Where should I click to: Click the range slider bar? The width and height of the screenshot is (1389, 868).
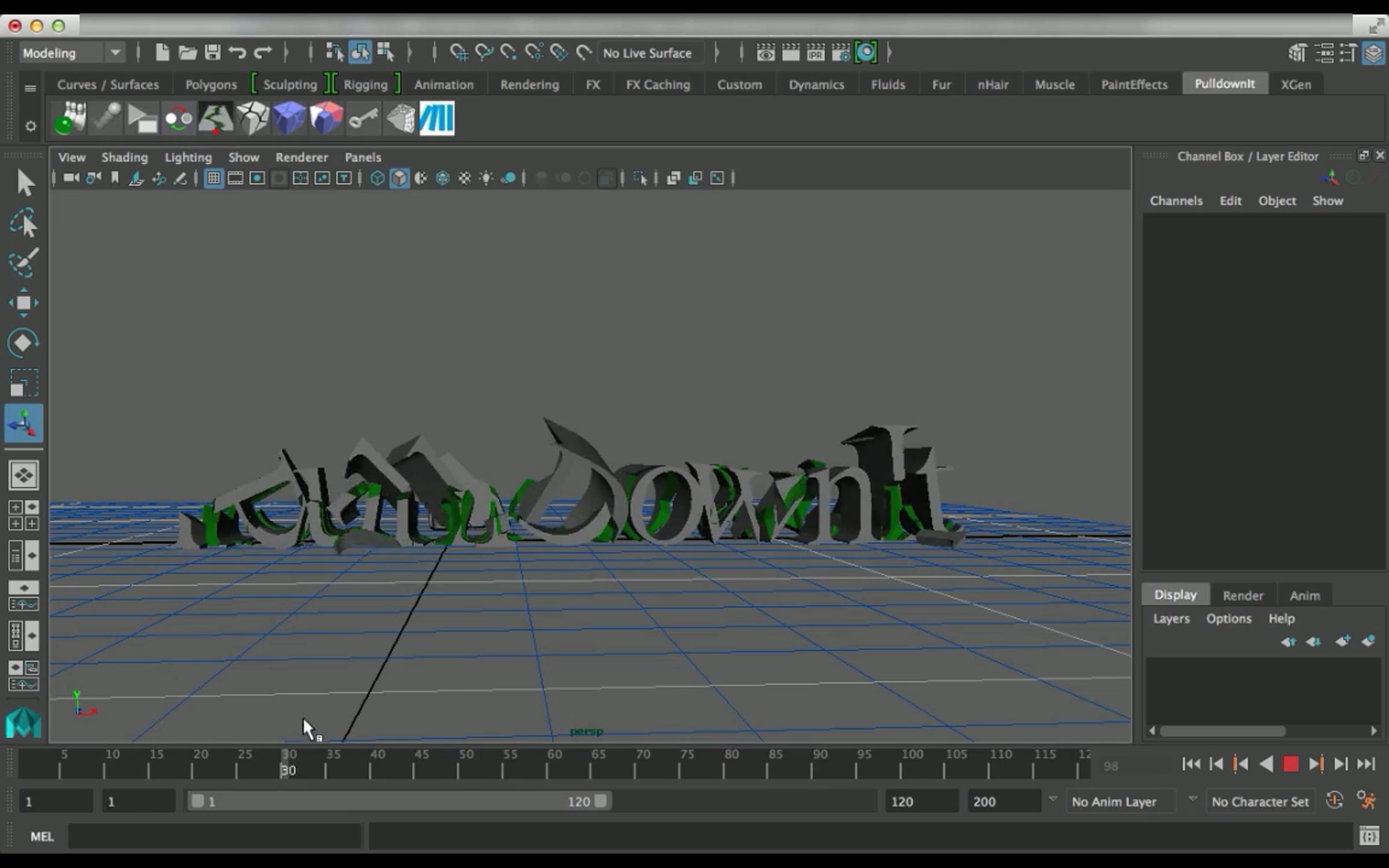coord(399,801)
